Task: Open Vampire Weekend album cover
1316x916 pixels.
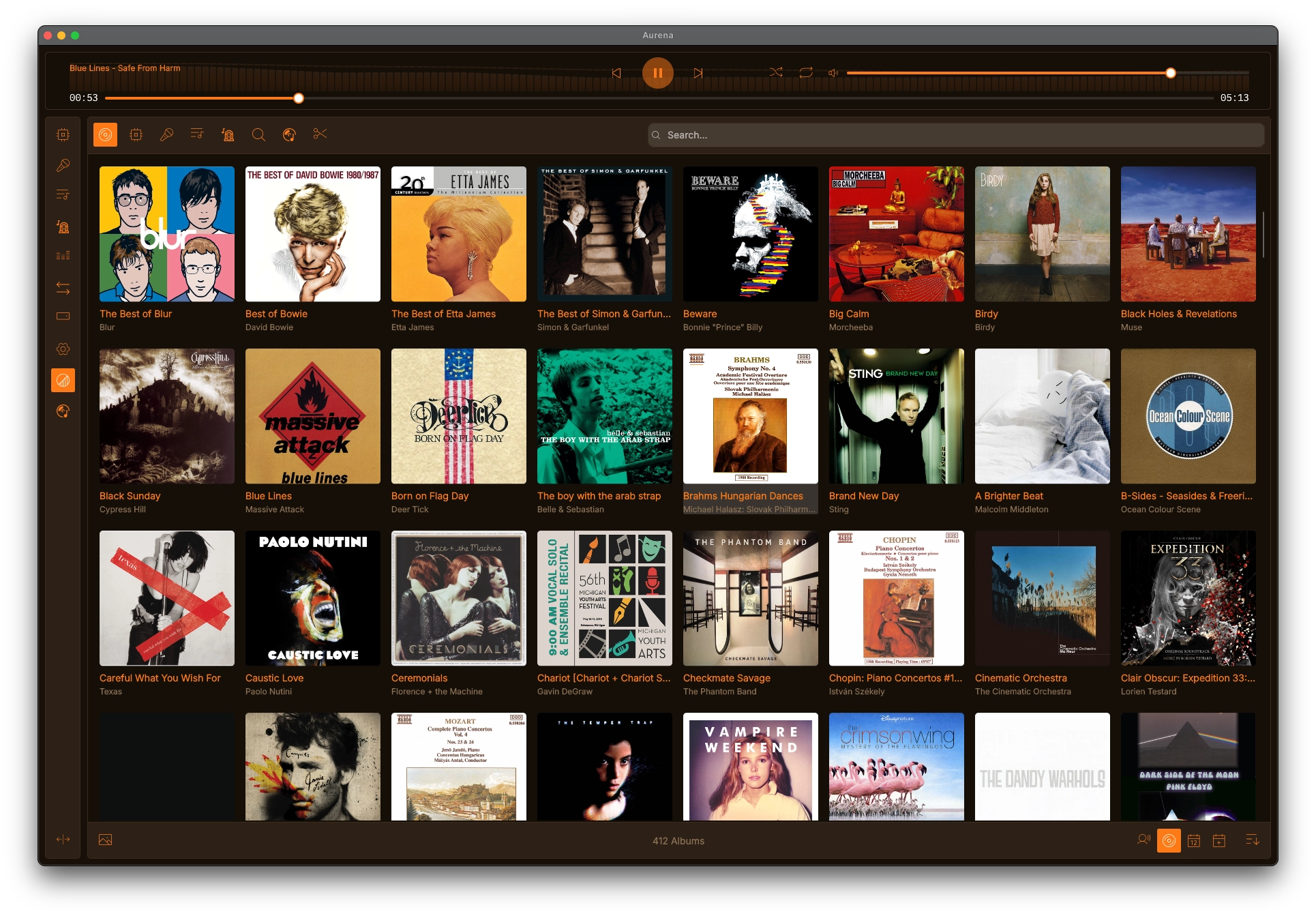Action: 751,767
